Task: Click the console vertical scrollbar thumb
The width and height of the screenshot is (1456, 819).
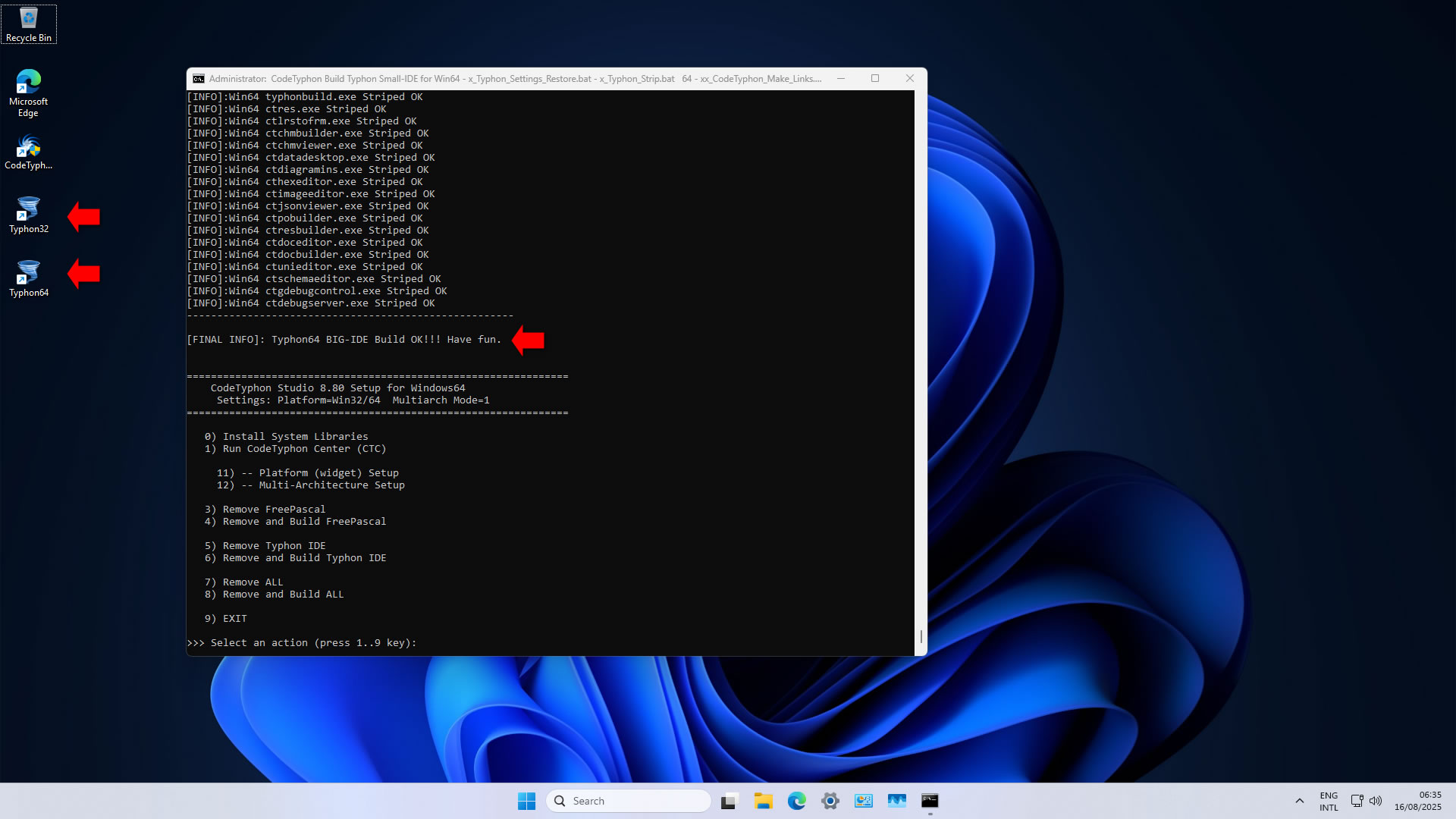Action: tap(921, 636)
